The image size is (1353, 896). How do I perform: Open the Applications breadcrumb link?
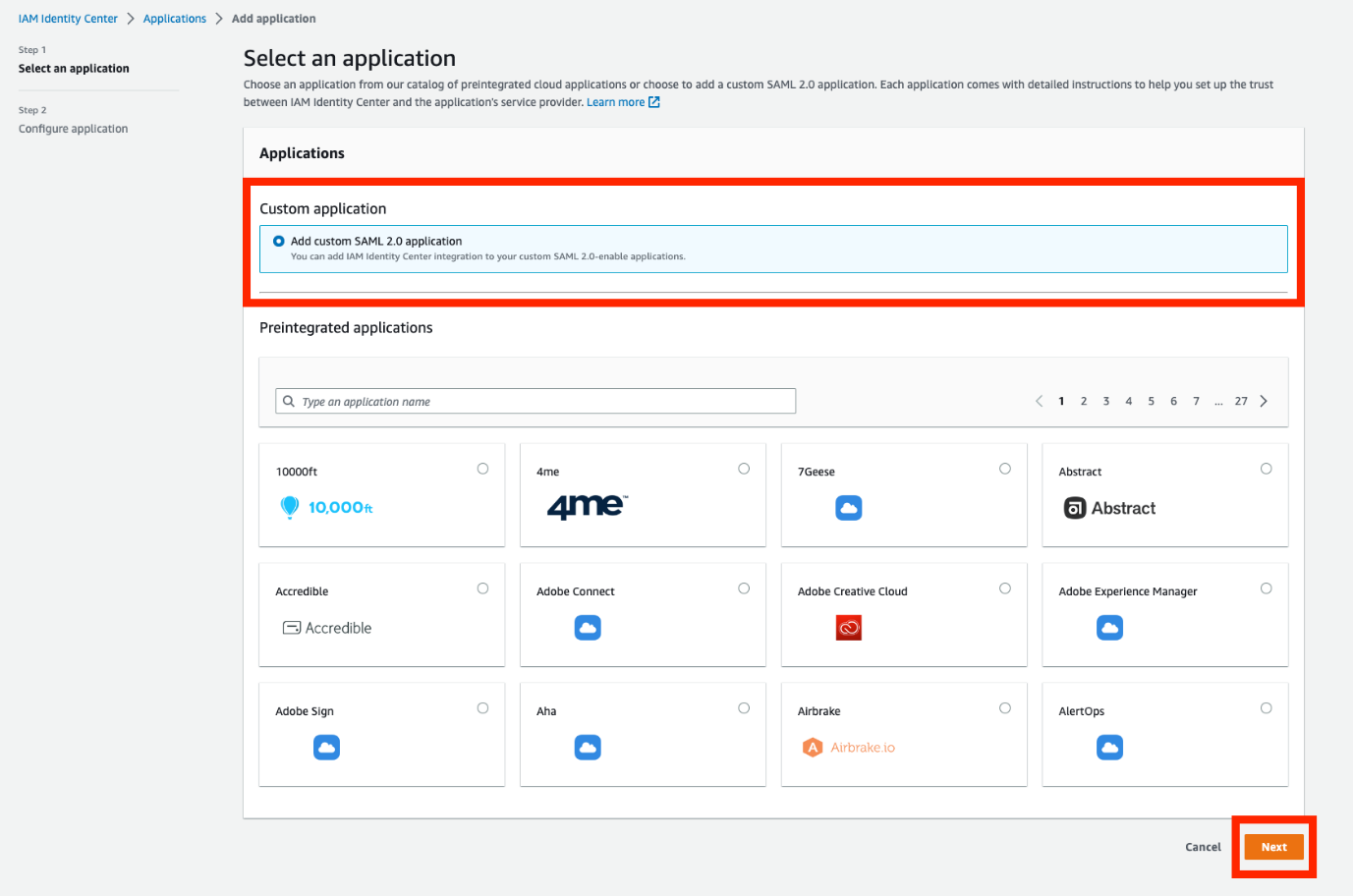(x=175, y=19)
